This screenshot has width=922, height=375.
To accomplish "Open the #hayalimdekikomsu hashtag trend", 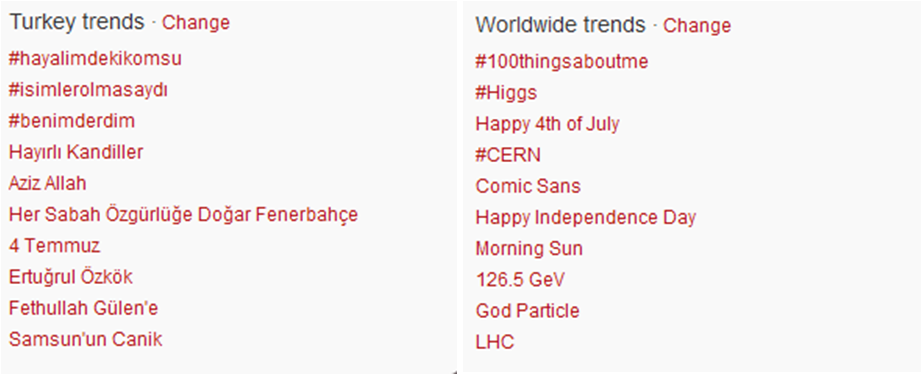I will (95, 59).
